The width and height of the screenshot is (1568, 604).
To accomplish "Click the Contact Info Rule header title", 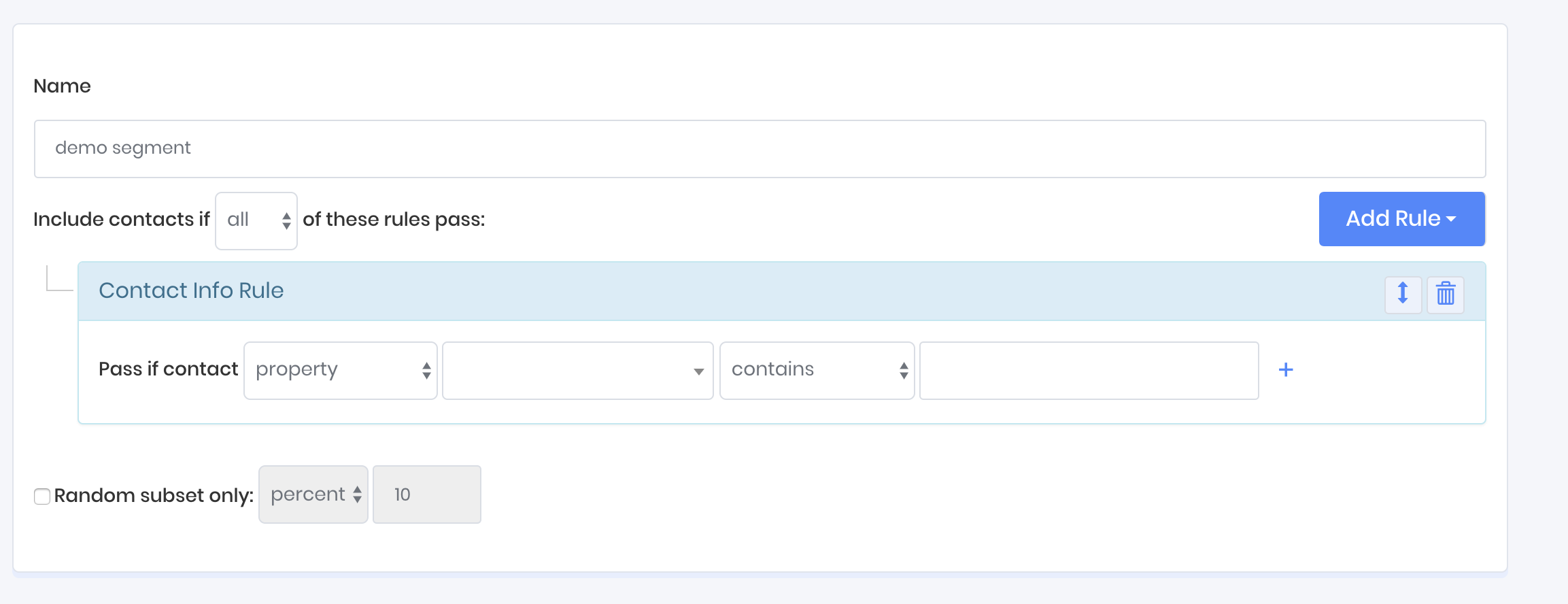I will tap(191, 290).
